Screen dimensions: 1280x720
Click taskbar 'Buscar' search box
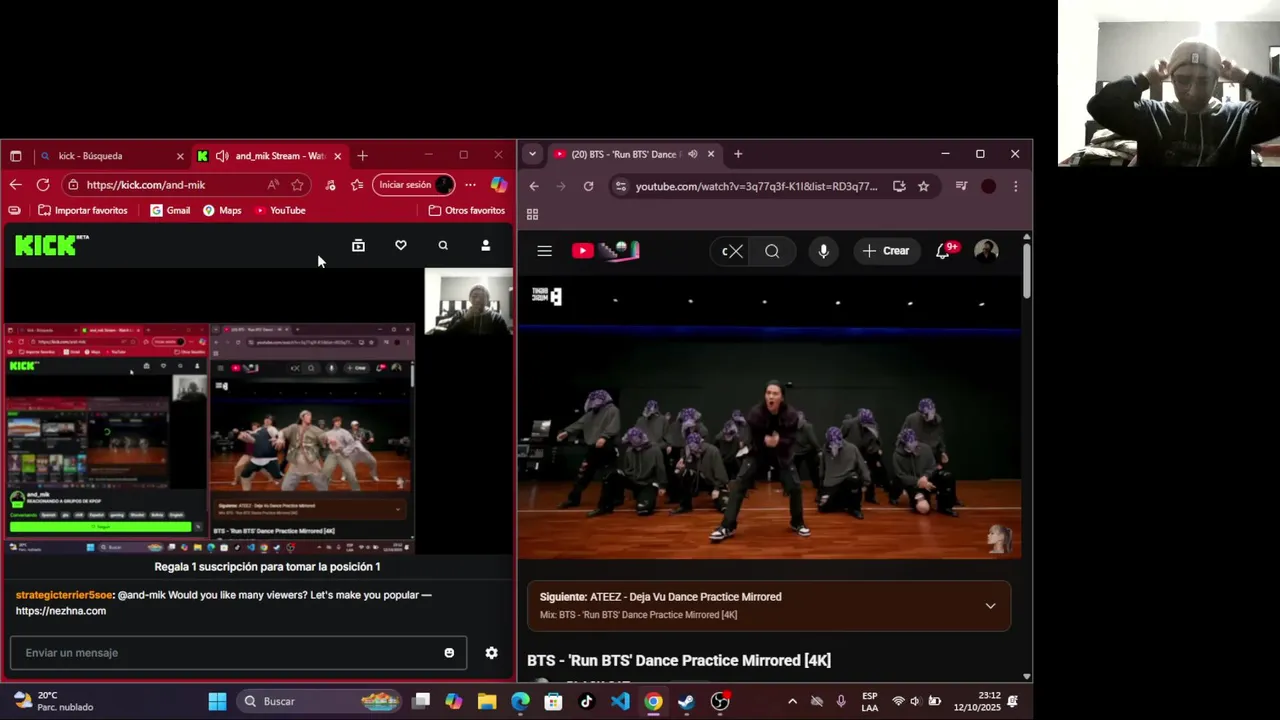319,701
